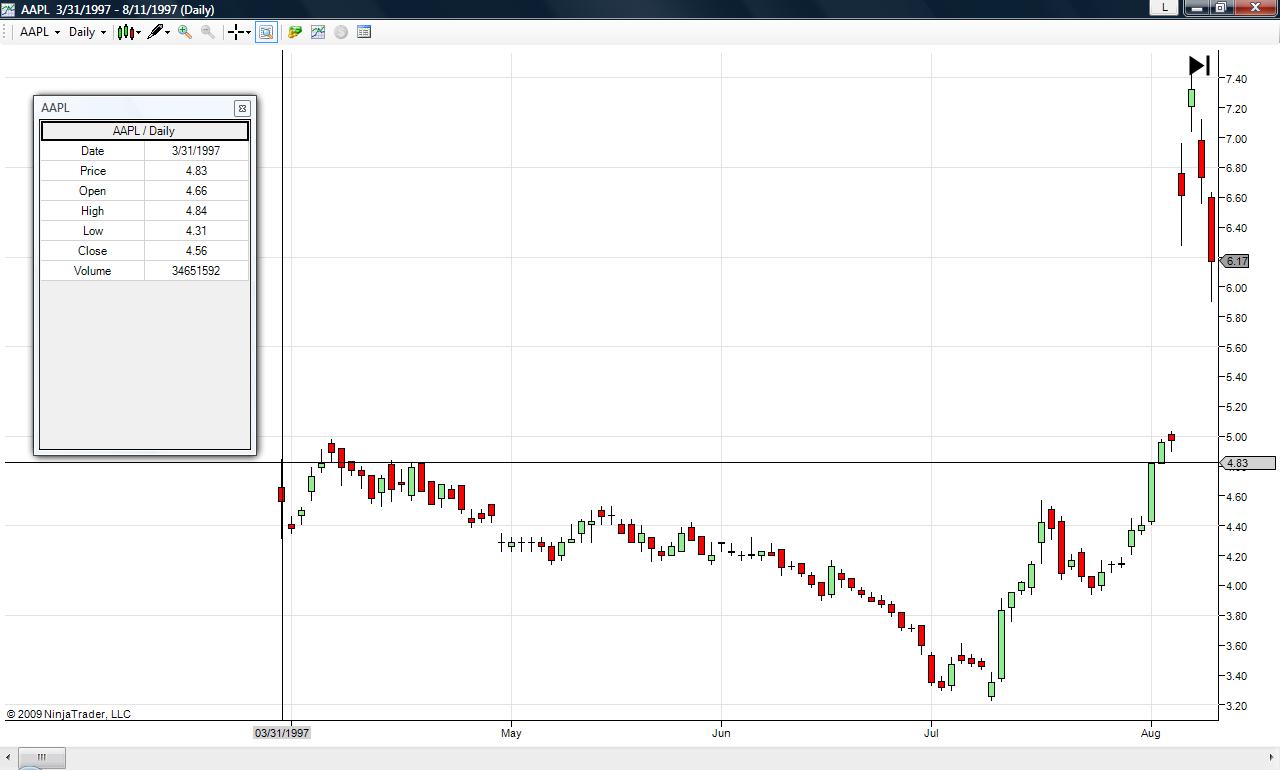Click the Jul label on time axis
This screenshot has width=1280, height=770.
pos(931,733)
